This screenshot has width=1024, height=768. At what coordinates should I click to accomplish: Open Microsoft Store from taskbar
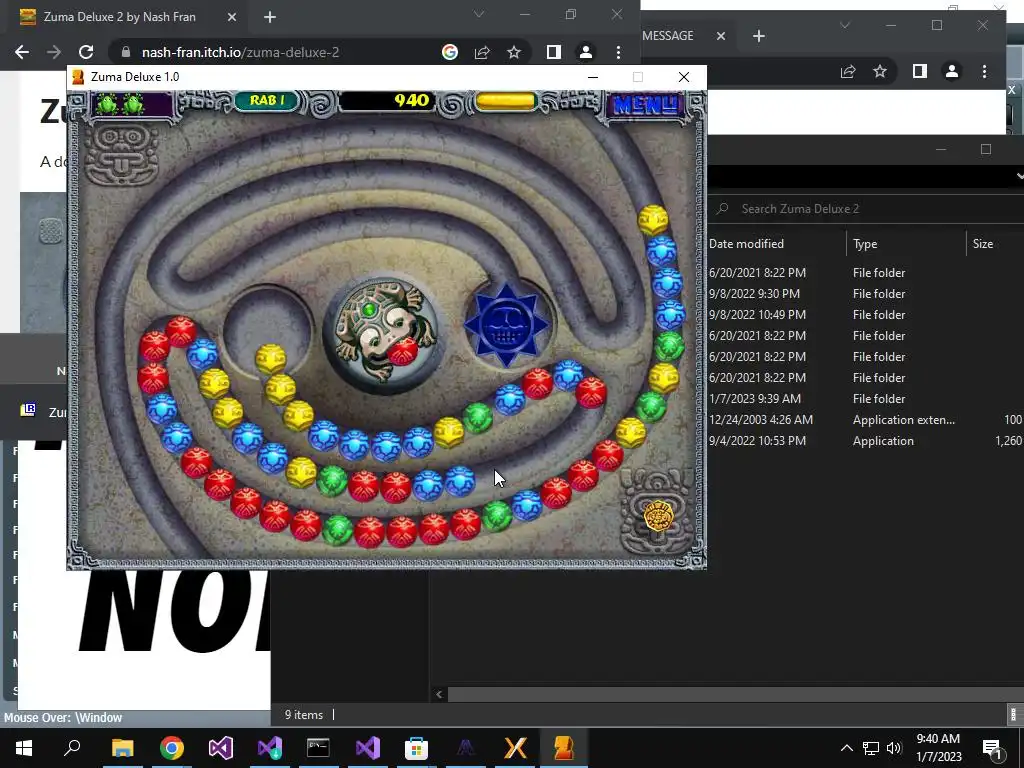[x=416, y=748]
